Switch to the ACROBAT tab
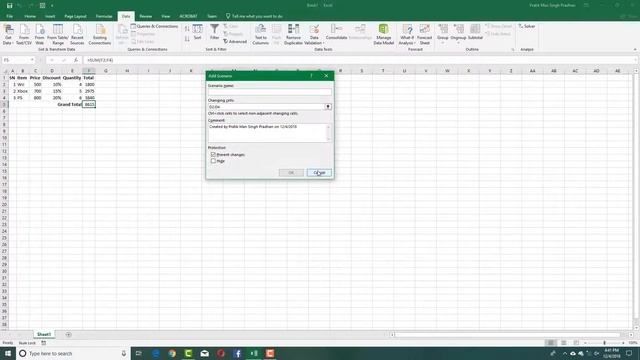 pyautogui.click(x=188, y=16)
